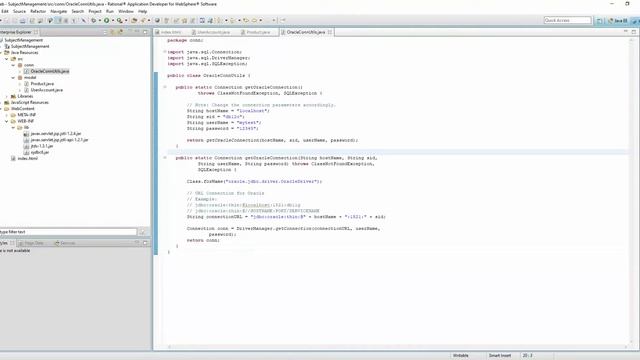Collapse the imports fold marker
Image resolution: width=640 pixels, height=360 pixels.
165,52
